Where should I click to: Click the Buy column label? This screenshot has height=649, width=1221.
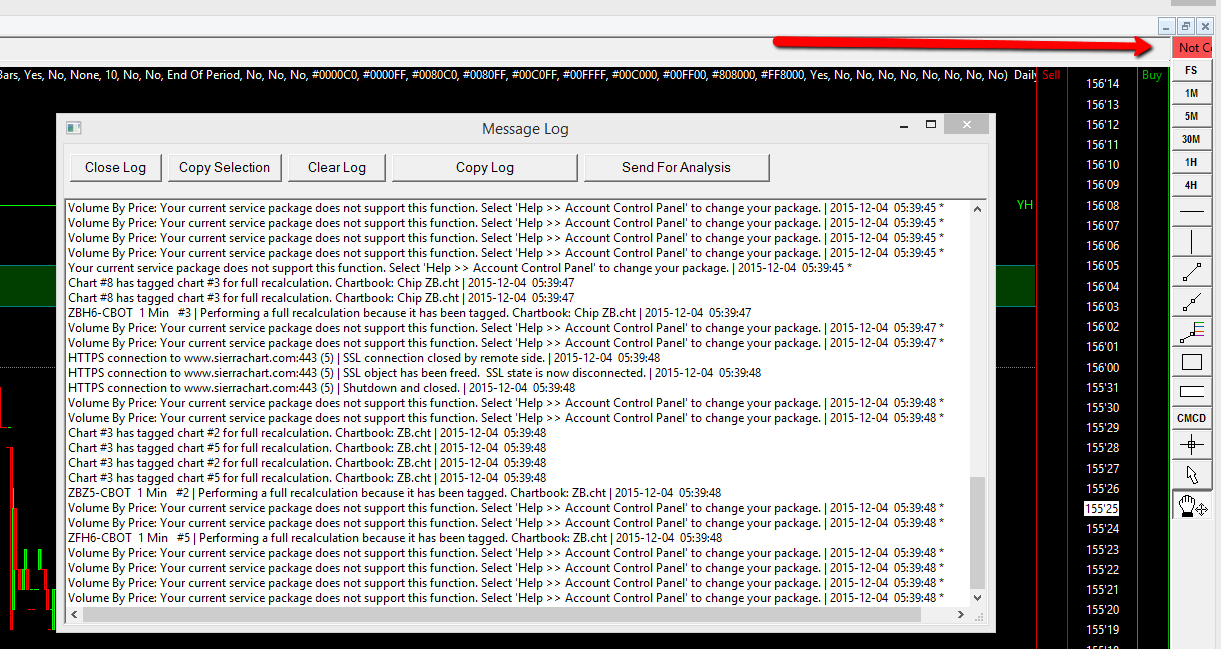click(x=1152, y=75)
